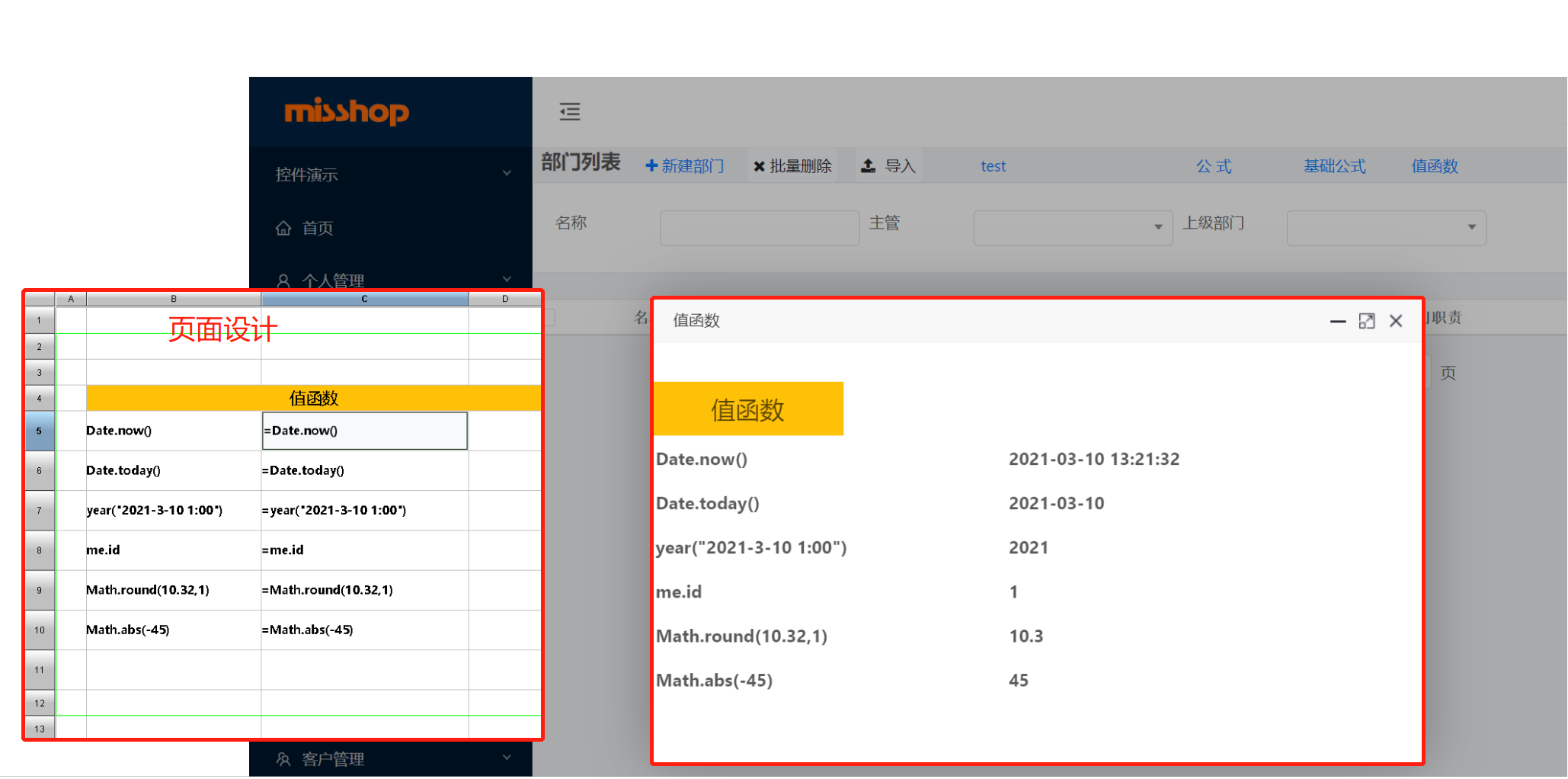
Task: Click the 45 result in dialog
Action: (x=1019, y=680)
